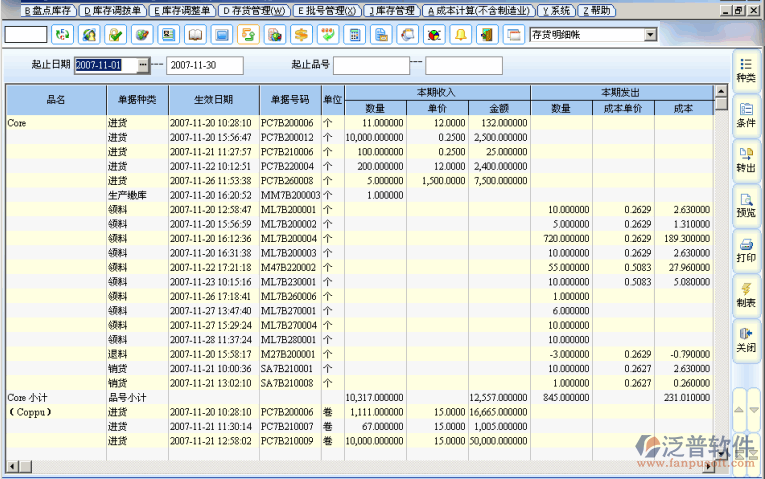Click the 种类 (category) sidebar button

(745, 69)
